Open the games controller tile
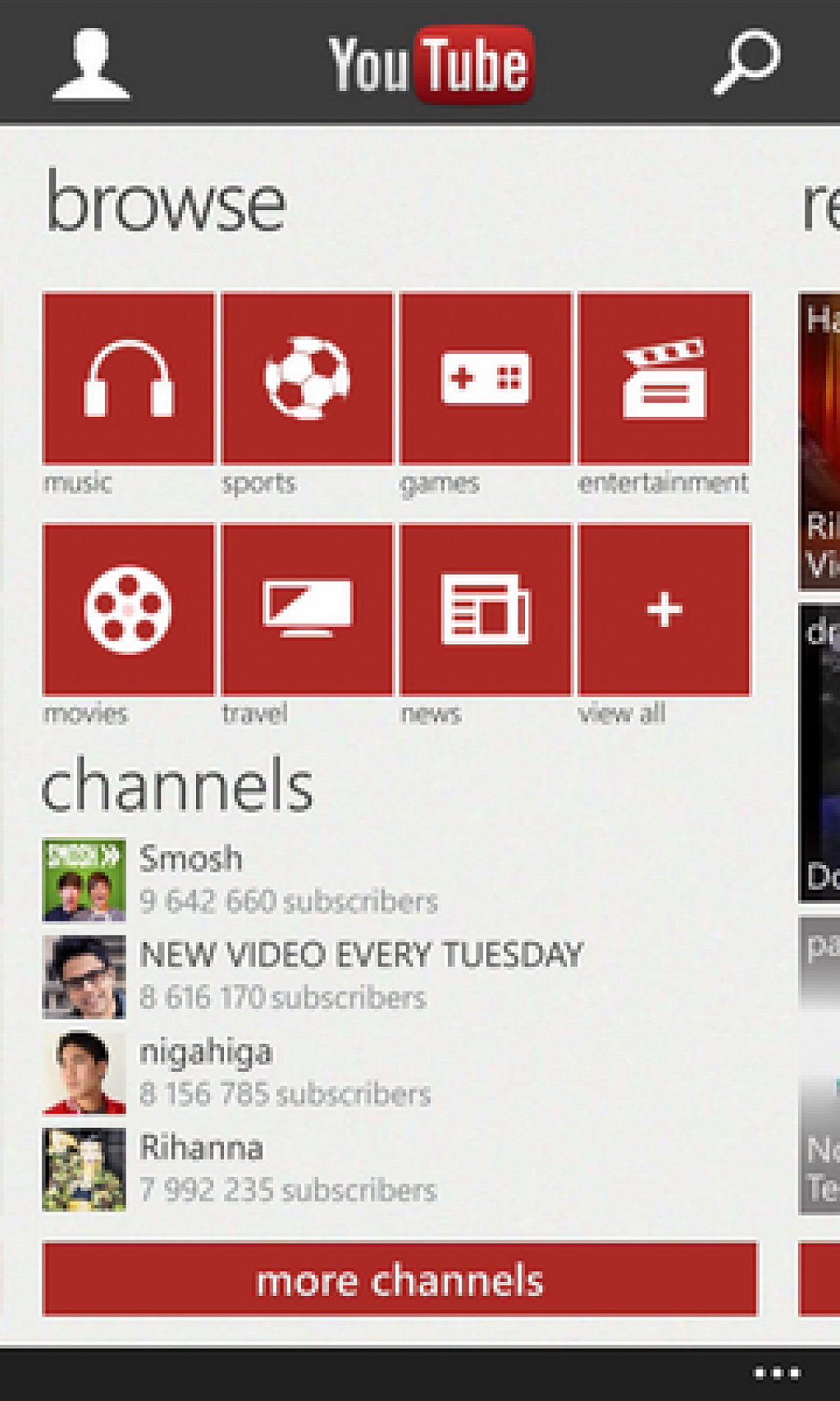 [x=486, y=378]
